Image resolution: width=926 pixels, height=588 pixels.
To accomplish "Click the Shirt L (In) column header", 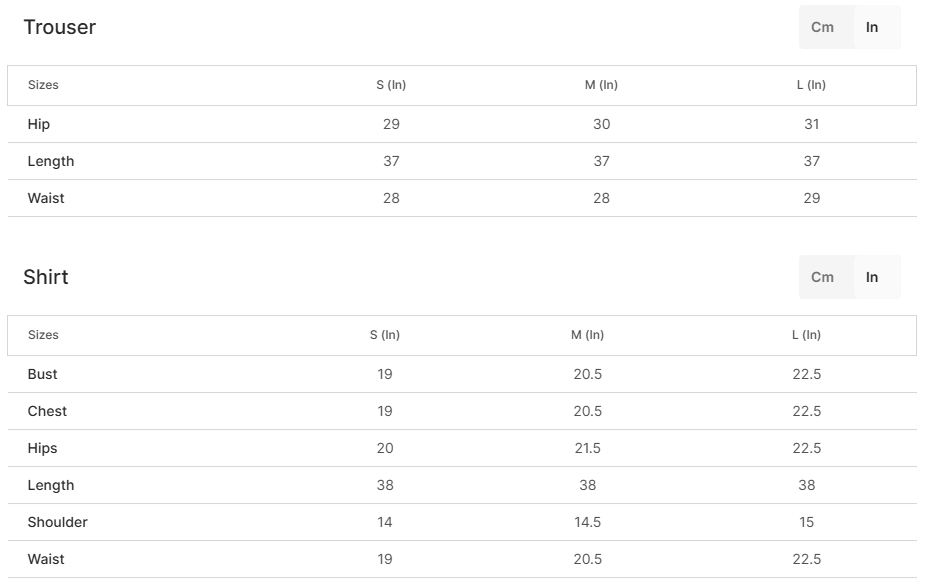I will pyautogui.click(x=806, y=335).
